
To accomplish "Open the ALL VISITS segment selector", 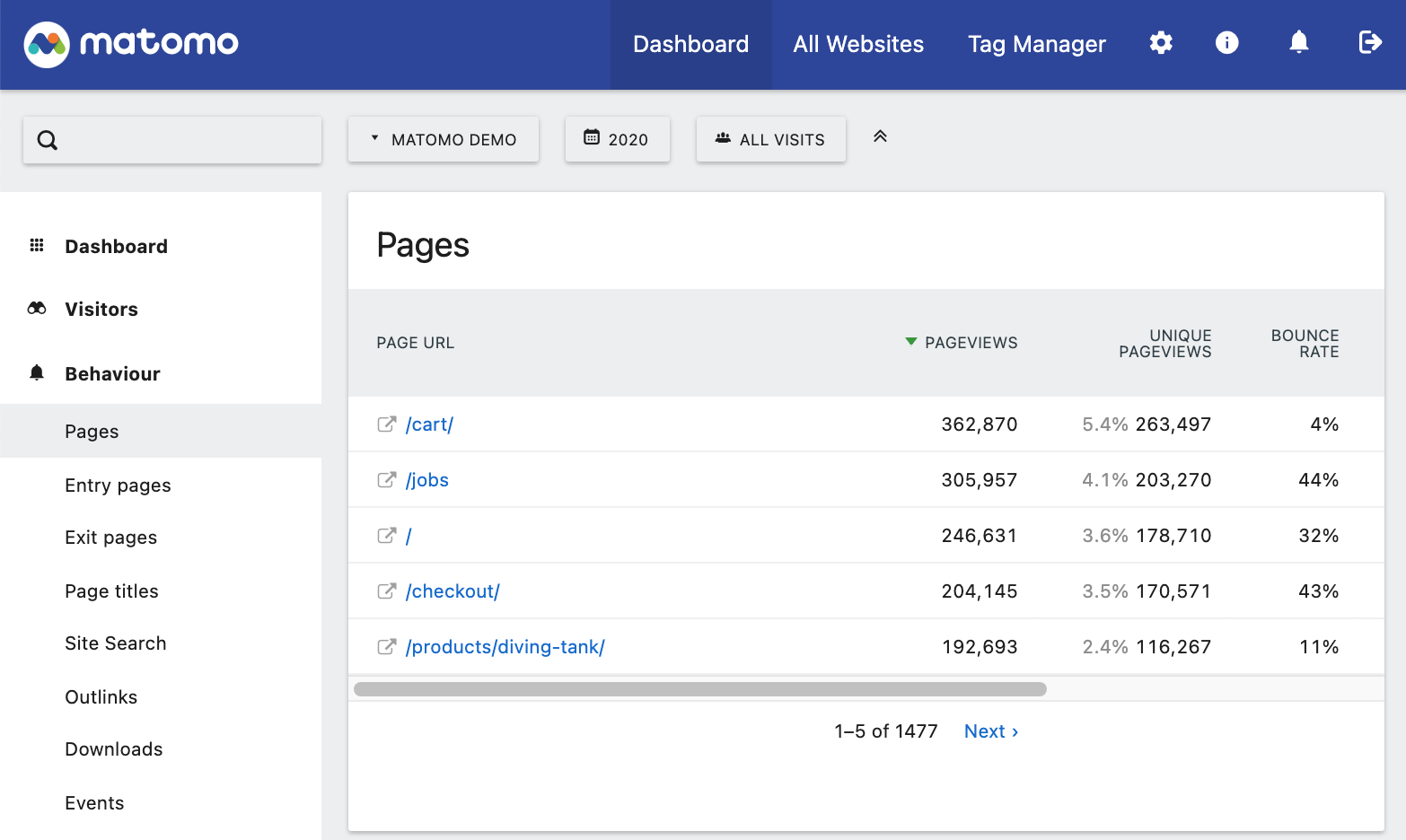I will click(x=780, y=139).
